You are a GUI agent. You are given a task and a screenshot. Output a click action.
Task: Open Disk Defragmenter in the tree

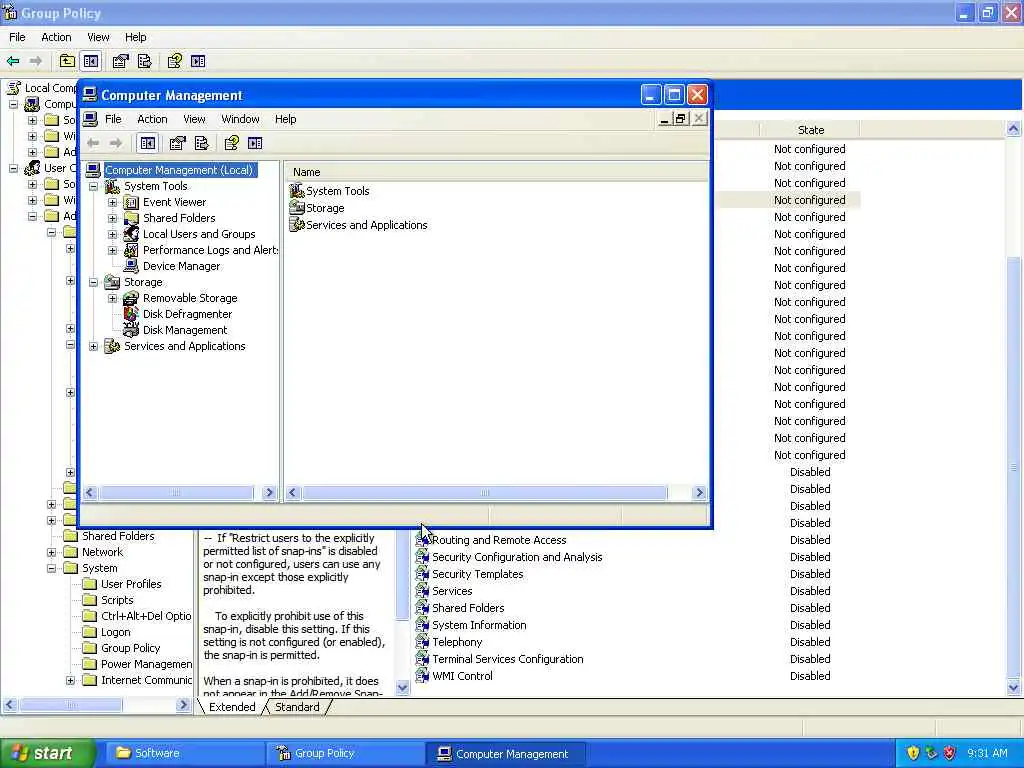[187, 314]
